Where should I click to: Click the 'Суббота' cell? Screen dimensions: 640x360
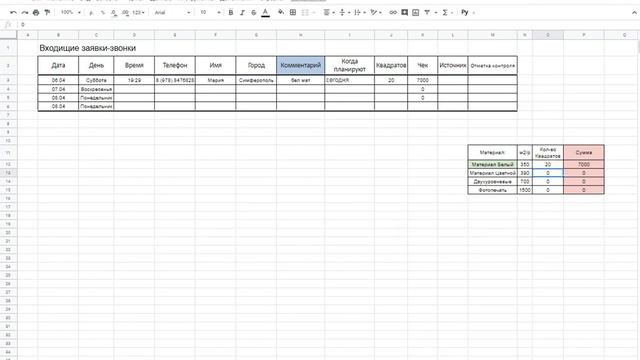click(x=96, y=80)
